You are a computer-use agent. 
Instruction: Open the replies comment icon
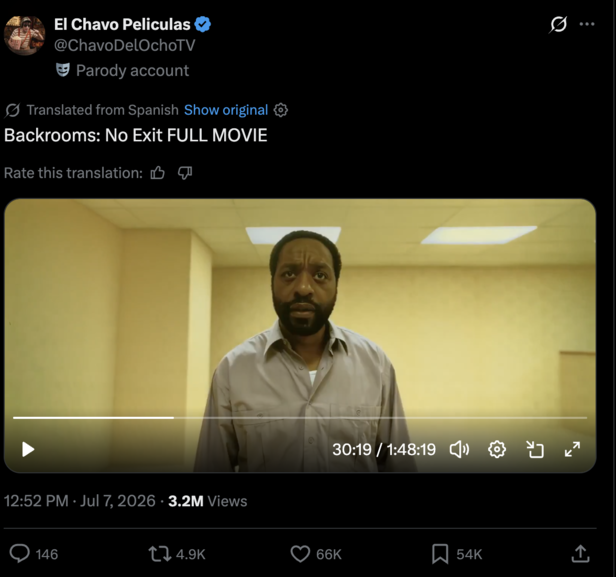tap(20, 554)
